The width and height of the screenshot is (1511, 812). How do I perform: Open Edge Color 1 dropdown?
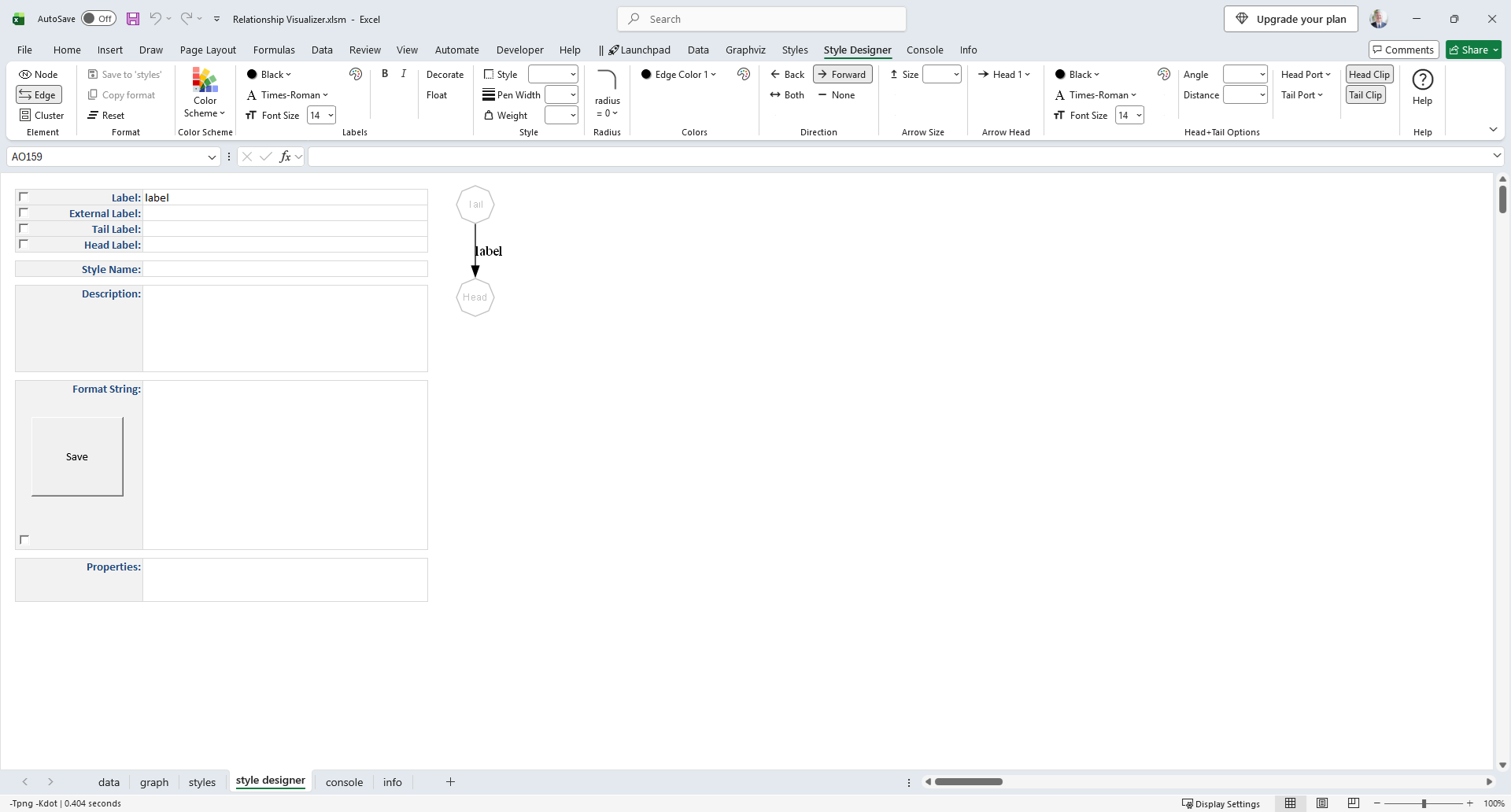tap(678, 74)
